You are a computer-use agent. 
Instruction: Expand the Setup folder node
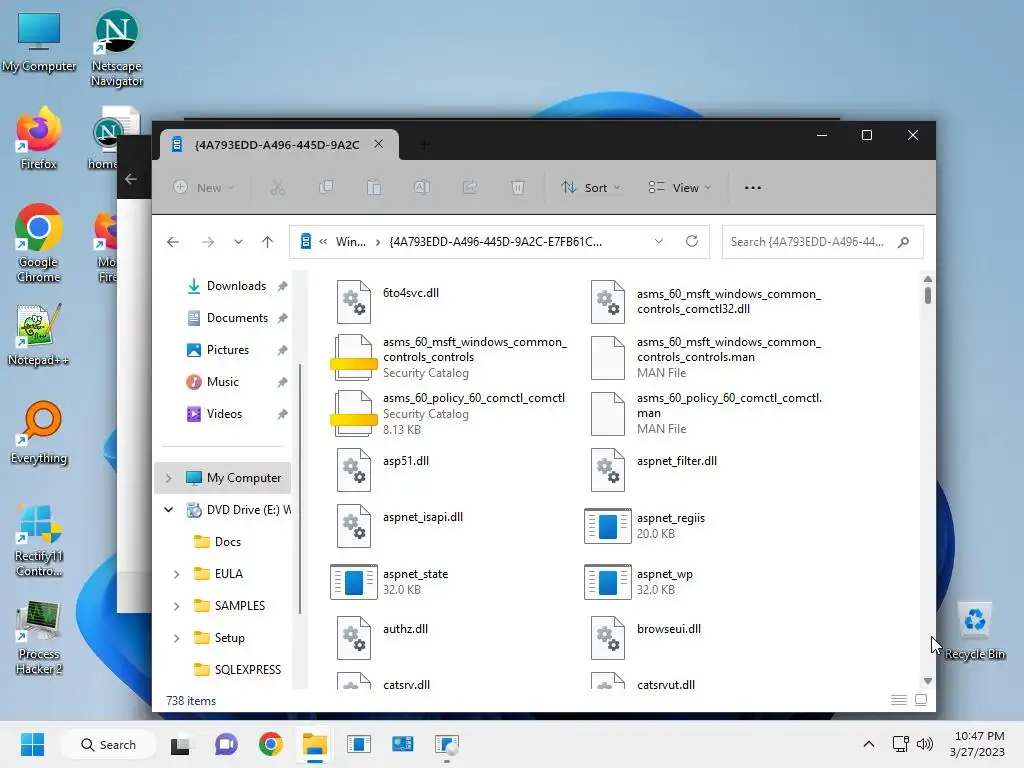(x=176, y=638)
